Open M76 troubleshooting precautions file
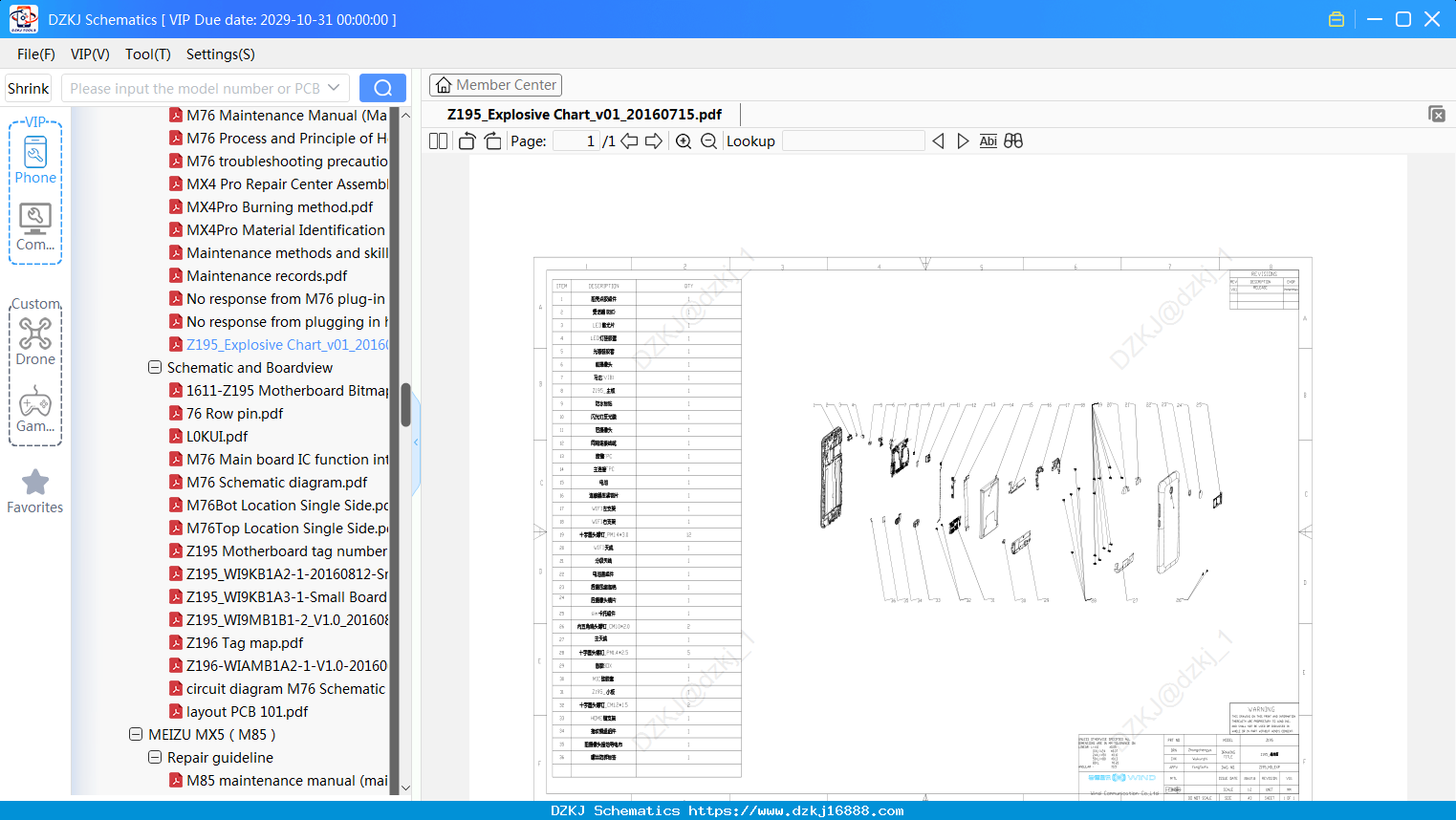 pos(278,162)
